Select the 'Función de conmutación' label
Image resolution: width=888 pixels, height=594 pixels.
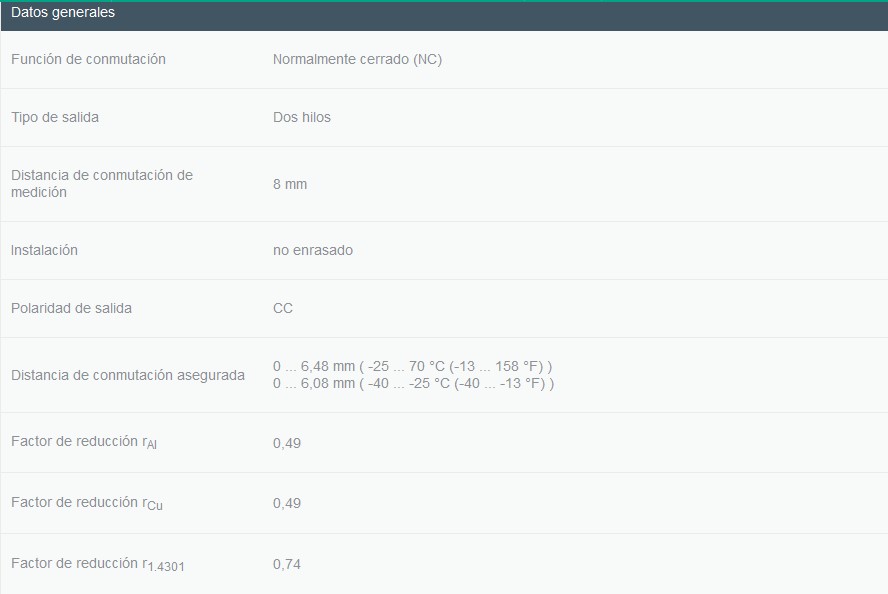click(88, 59)
